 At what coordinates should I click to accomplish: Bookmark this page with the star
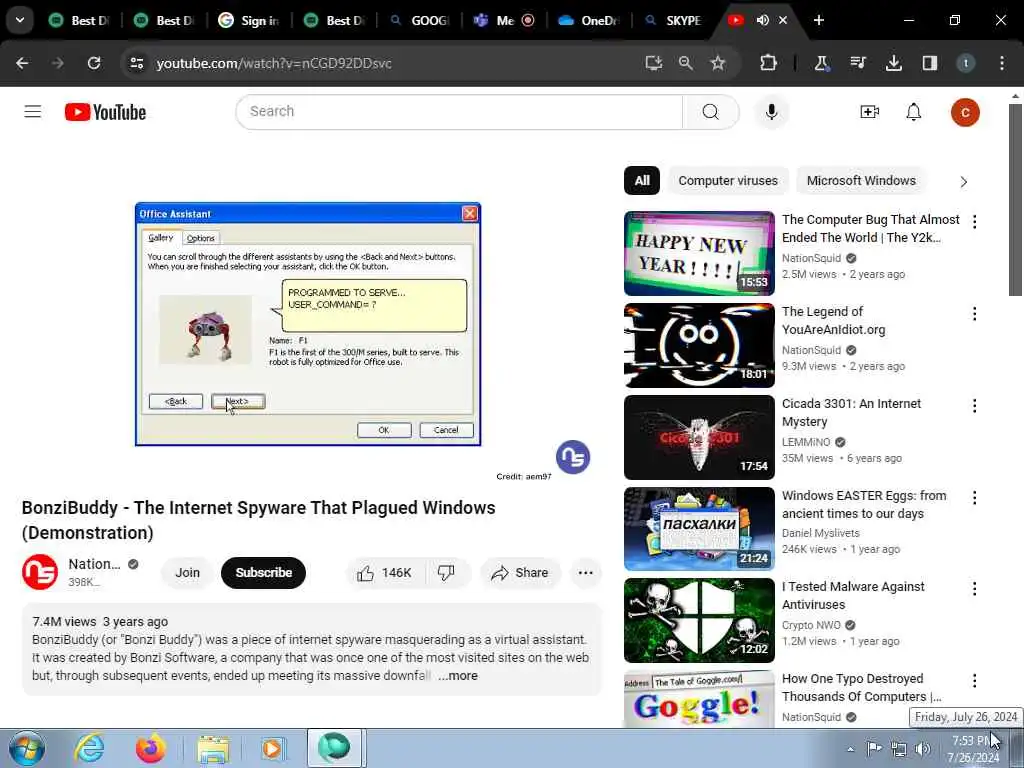point(718,63)
